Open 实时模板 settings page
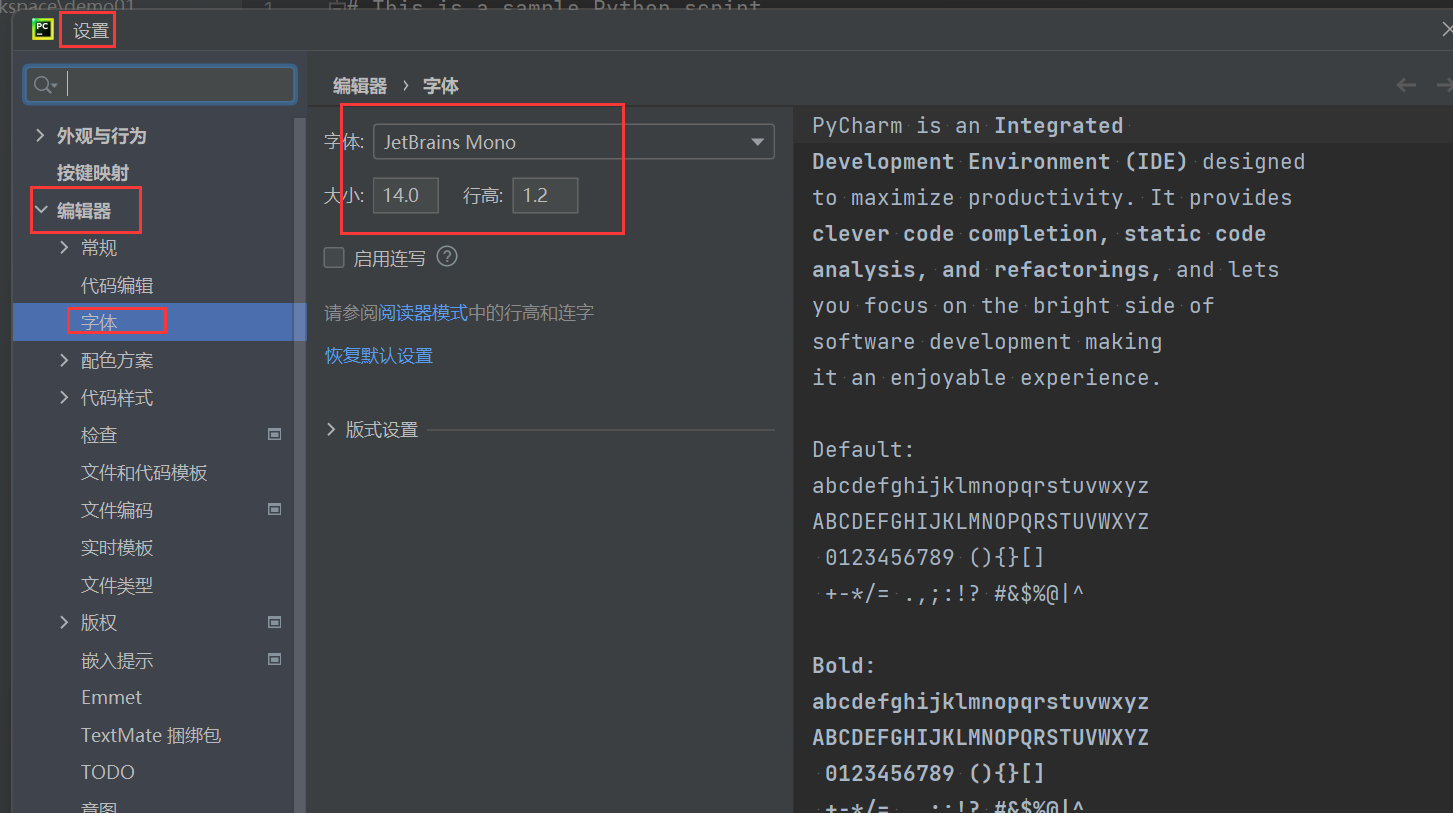Screen dimensions: 1453x813 (117, 547)
